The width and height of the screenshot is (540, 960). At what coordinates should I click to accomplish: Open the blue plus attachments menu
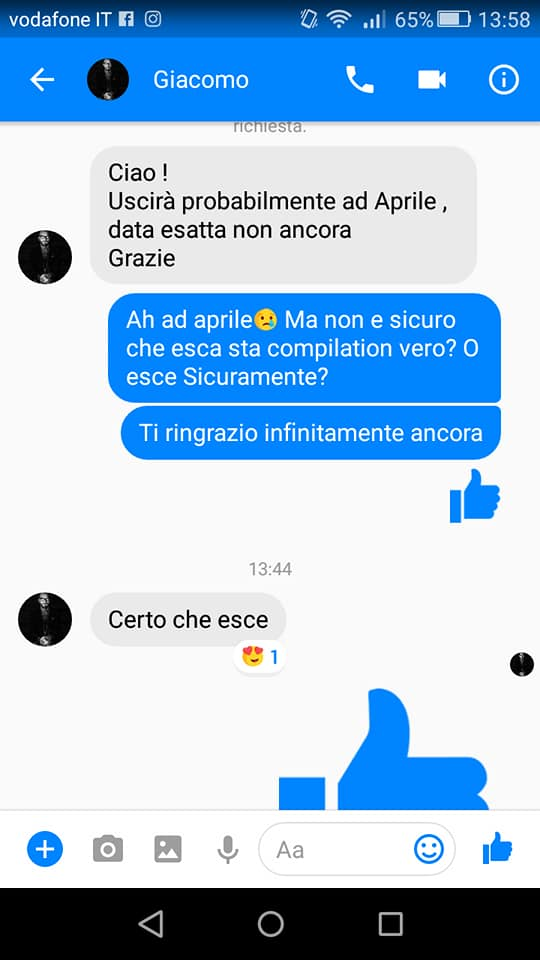click(45, 849)
